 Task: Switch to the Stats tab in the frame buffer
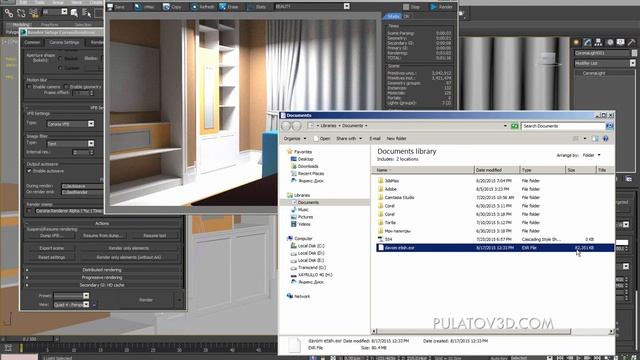(393, 16)
